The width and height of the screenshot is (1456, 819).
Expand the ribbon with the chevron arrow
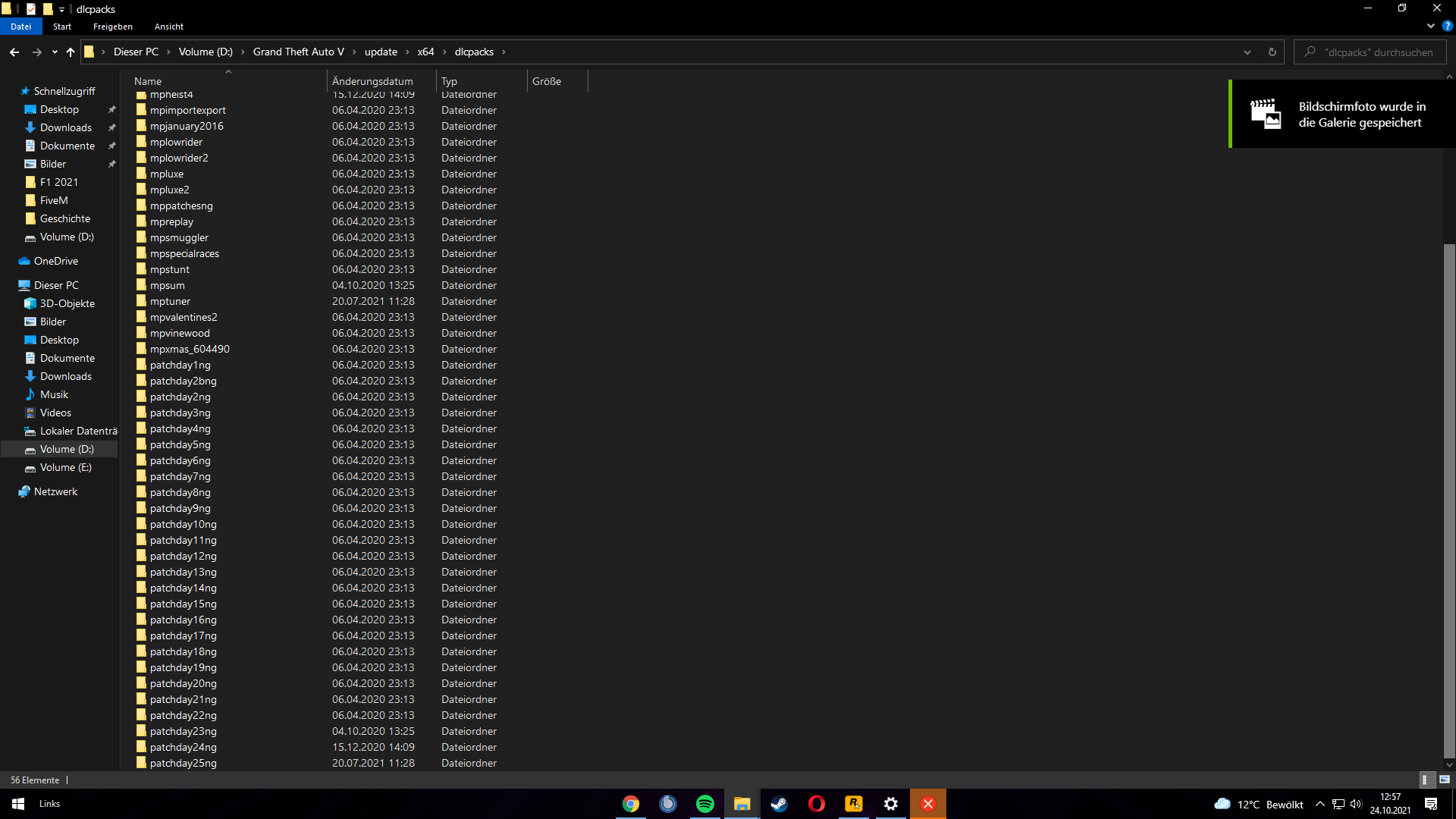tap(1430, 26)
